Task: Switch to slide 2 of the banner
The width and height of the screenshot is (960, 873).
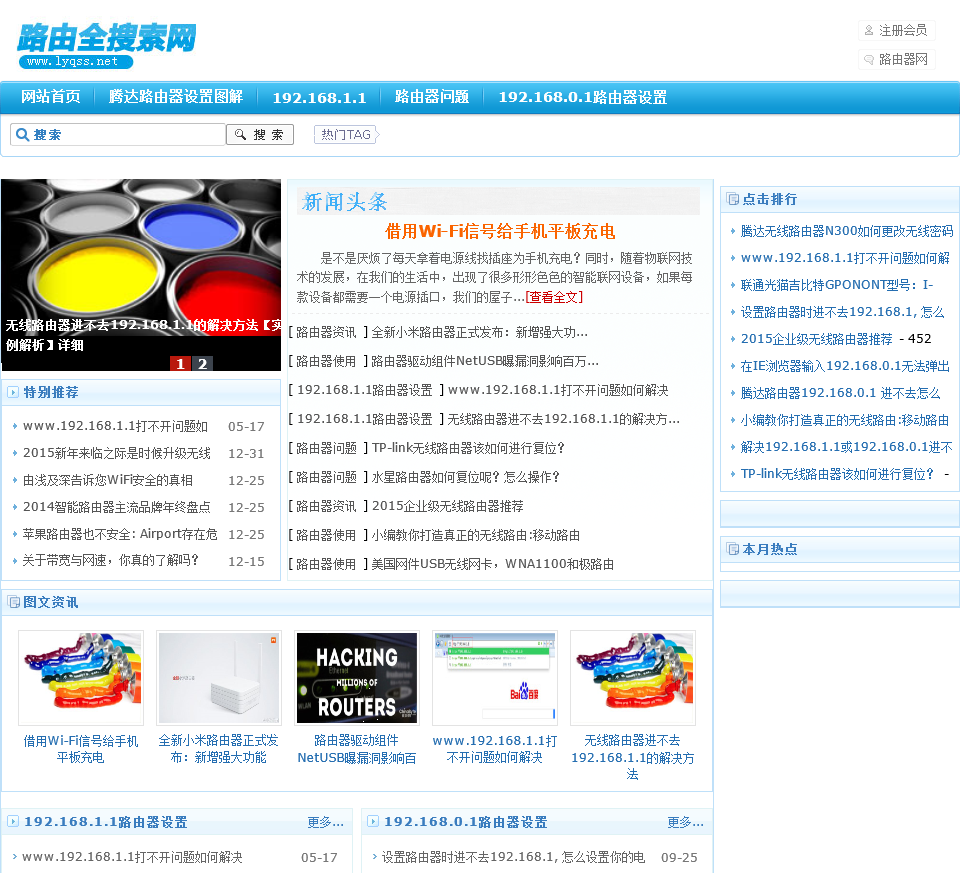Action: click(x=203, y=364)
